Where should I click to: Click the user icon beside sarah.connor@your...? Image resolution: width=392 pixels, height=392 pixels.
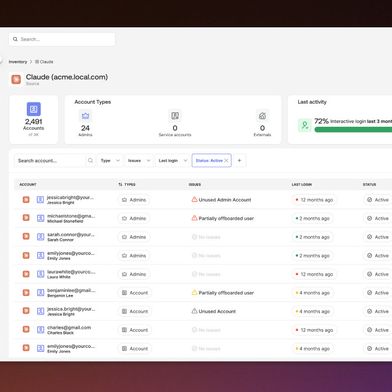click(40, 237)
